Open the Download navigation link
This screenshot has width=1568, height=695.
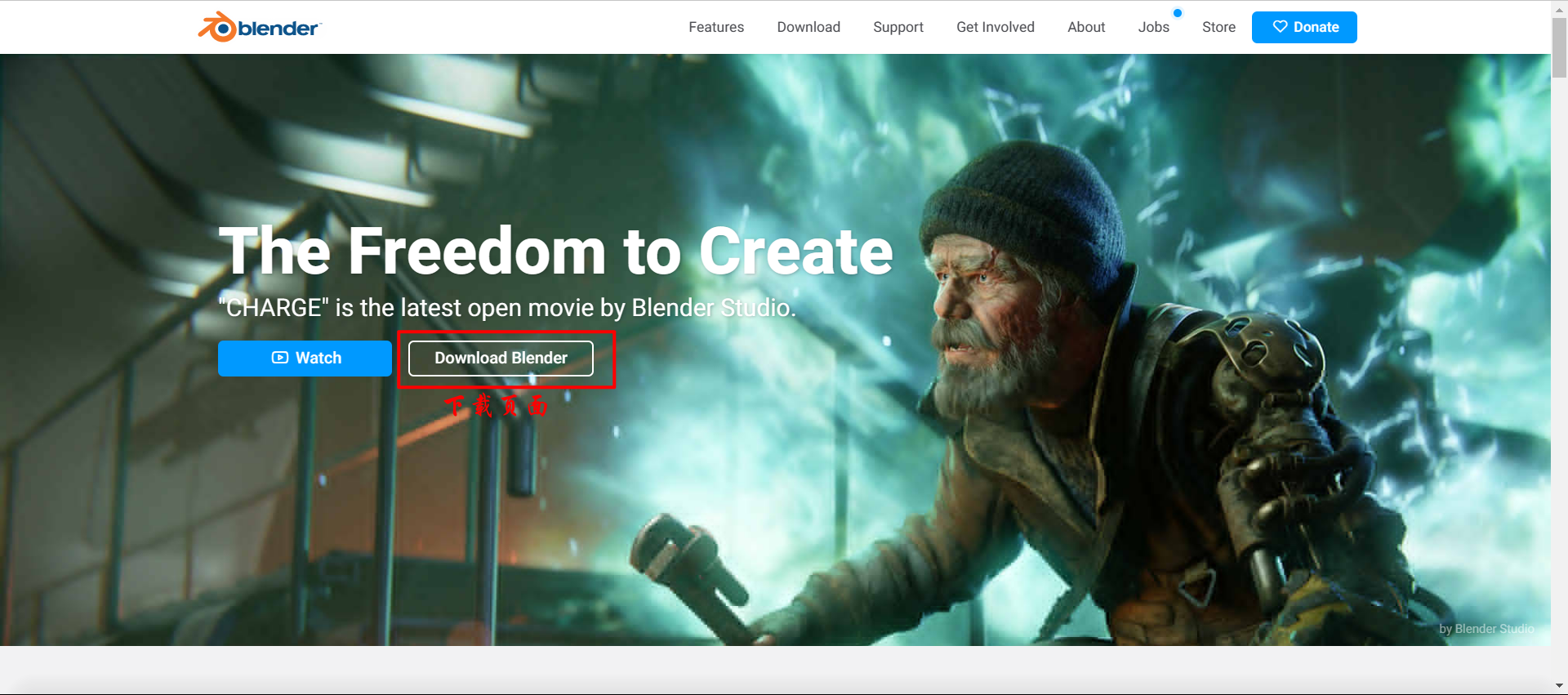point(808,27)
